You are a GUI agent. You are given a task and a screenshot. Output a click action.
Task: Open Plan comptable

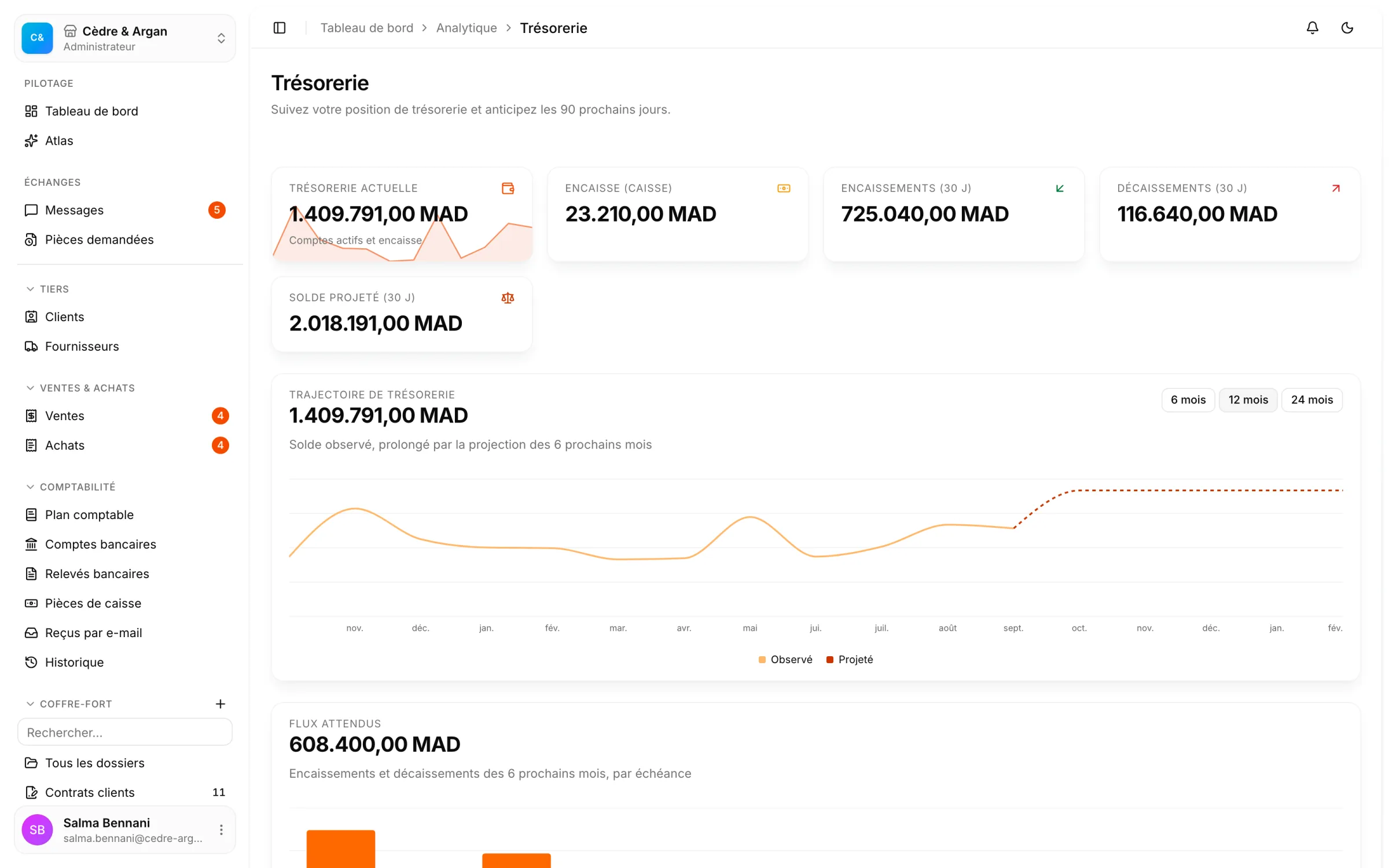(125, 514)
